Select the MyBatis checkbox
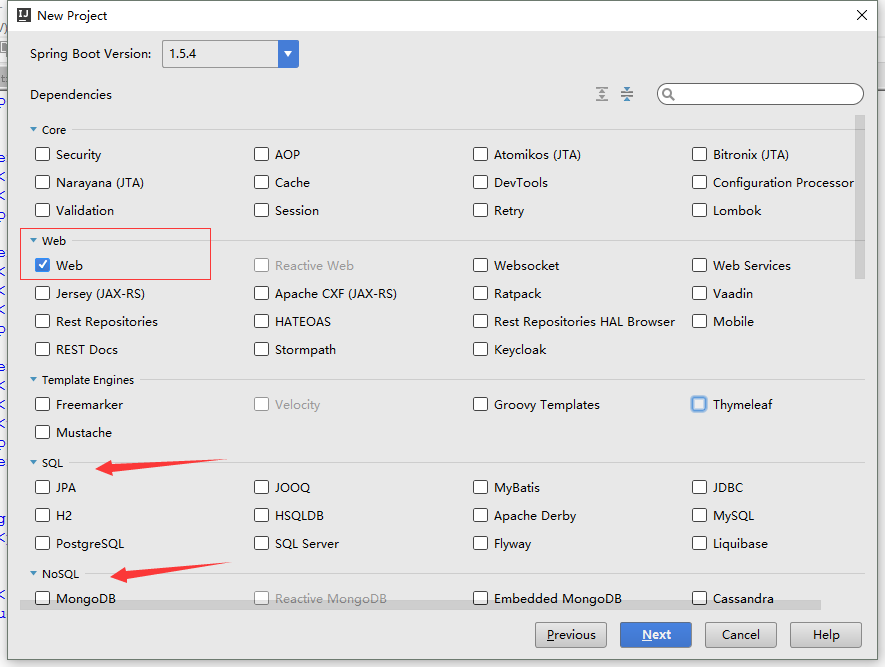Image resolution: width=885 pixels, height=667 pixels. 480,487
